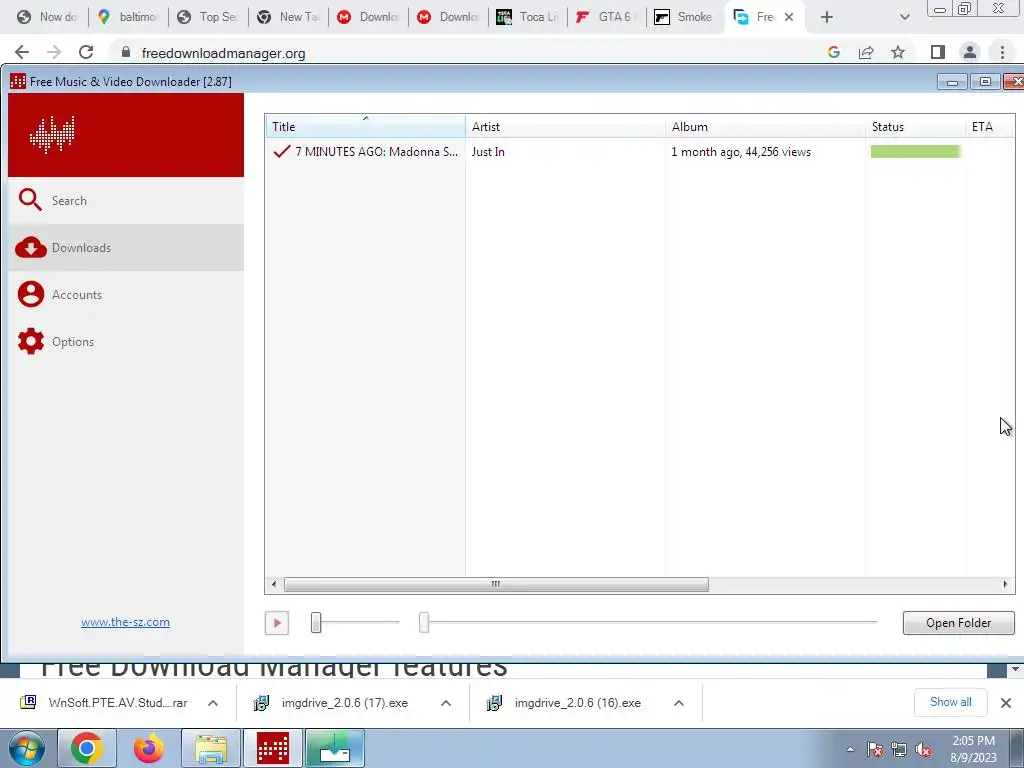
Task: Click the horizontal scrollbar right arrow
Action: pos(1005,584)
